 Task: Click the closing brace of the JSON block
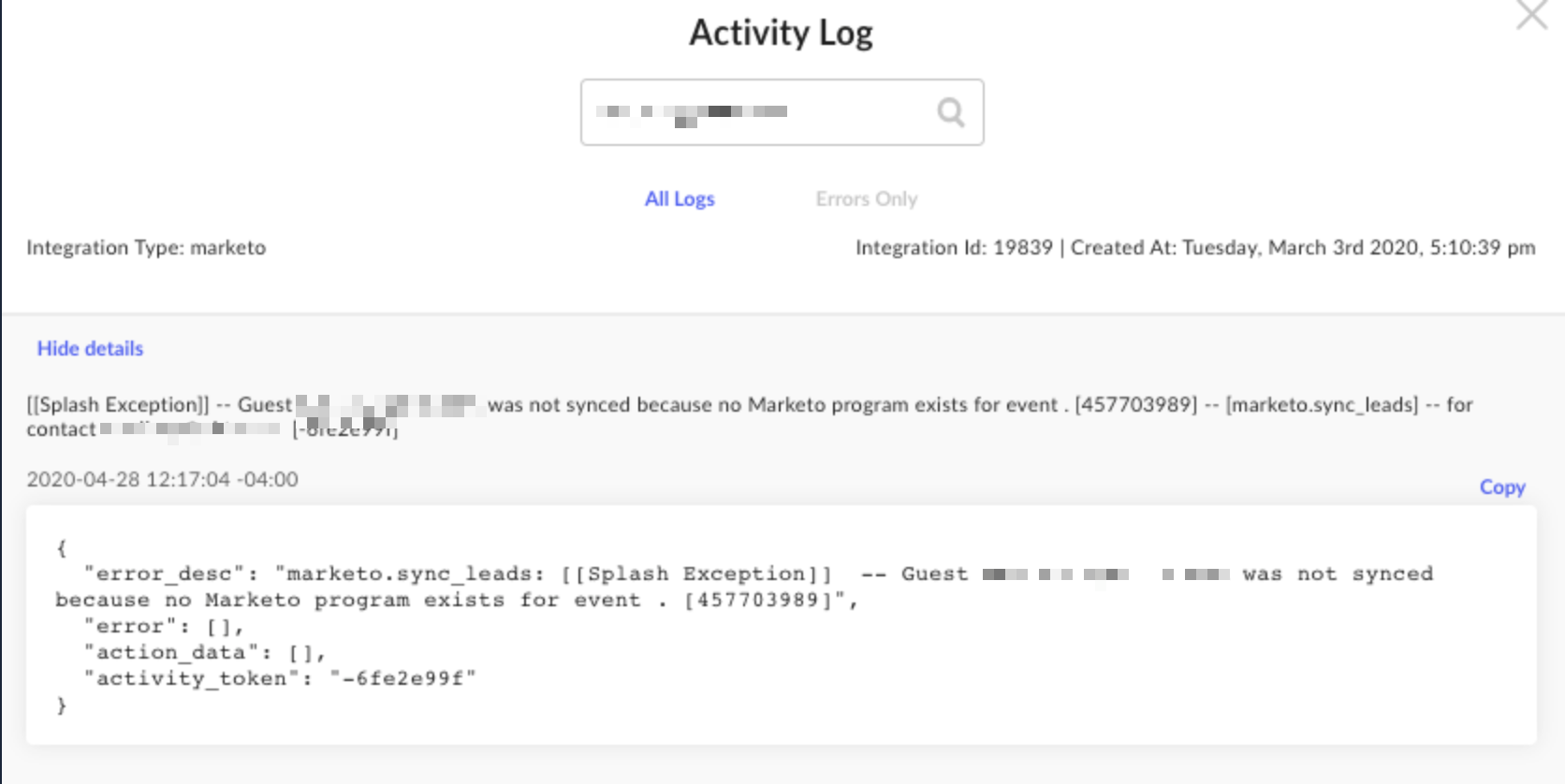pos(62,705)
